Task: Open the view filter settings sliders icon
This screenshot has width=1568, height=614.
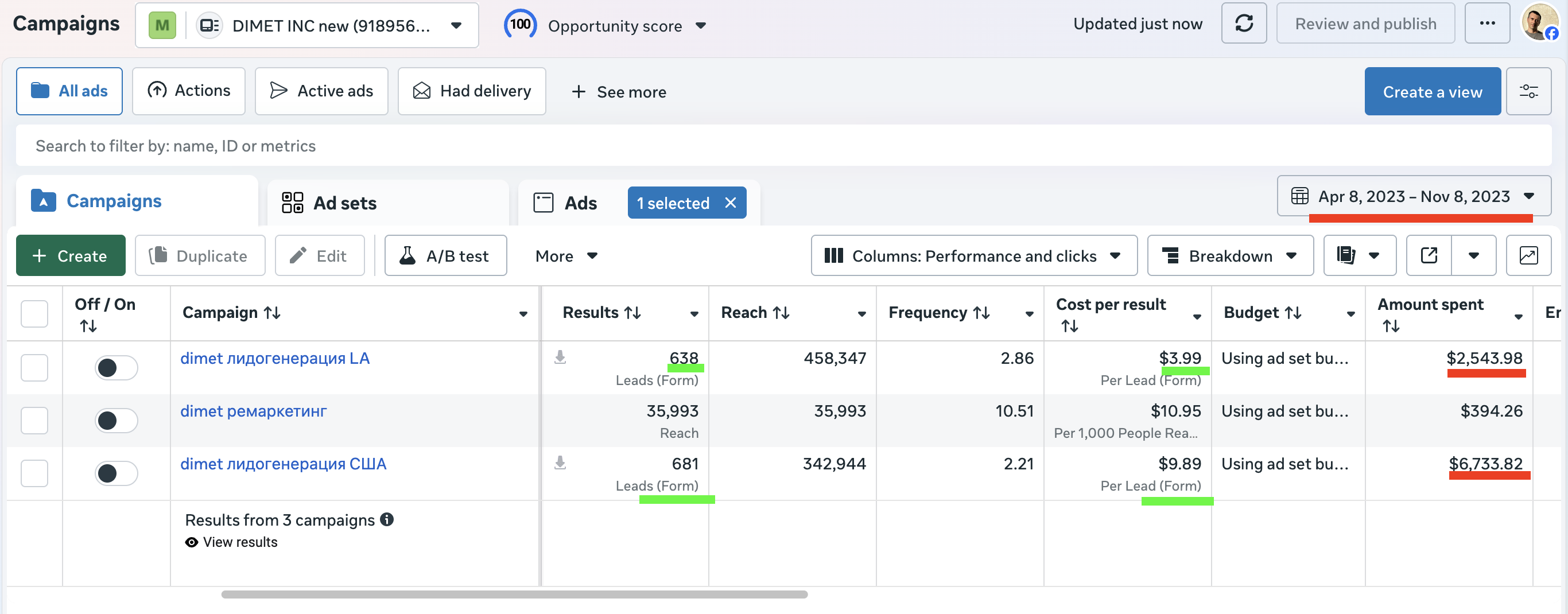Action: [1528, 91]
